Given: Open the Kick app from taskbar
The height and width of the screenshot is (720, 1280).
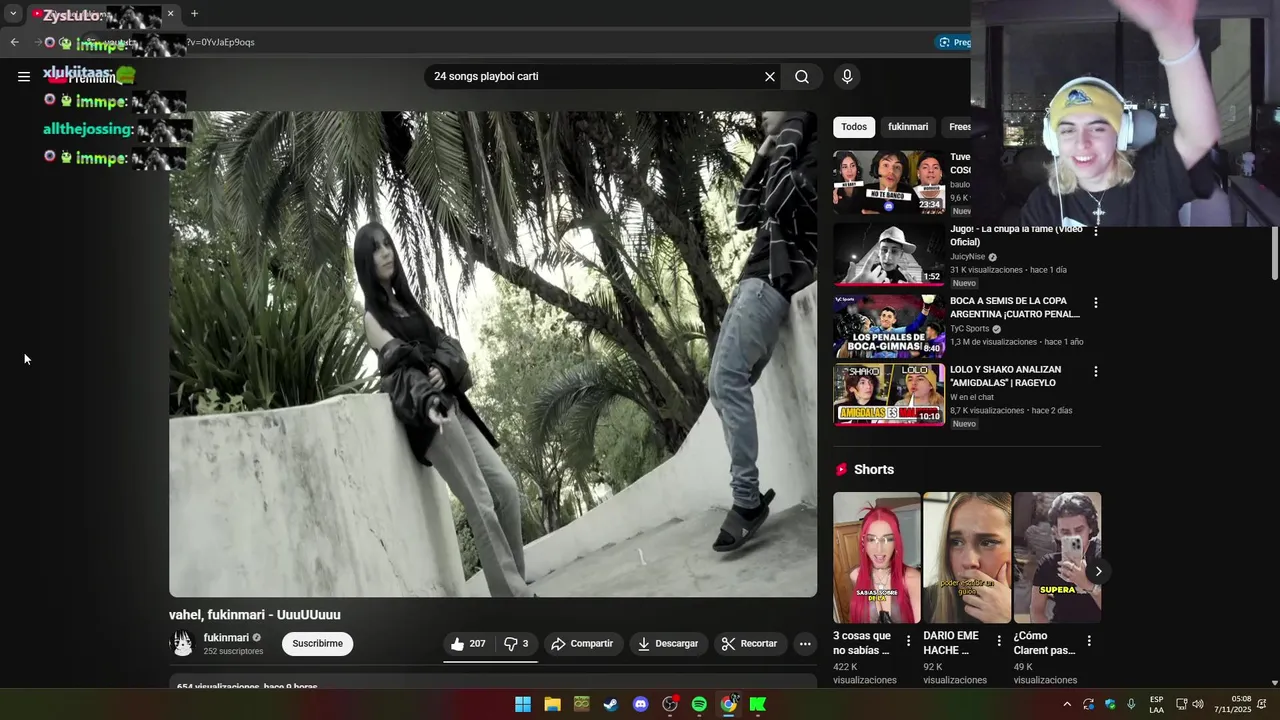Looking at the screenshot, I should (758, 704).
